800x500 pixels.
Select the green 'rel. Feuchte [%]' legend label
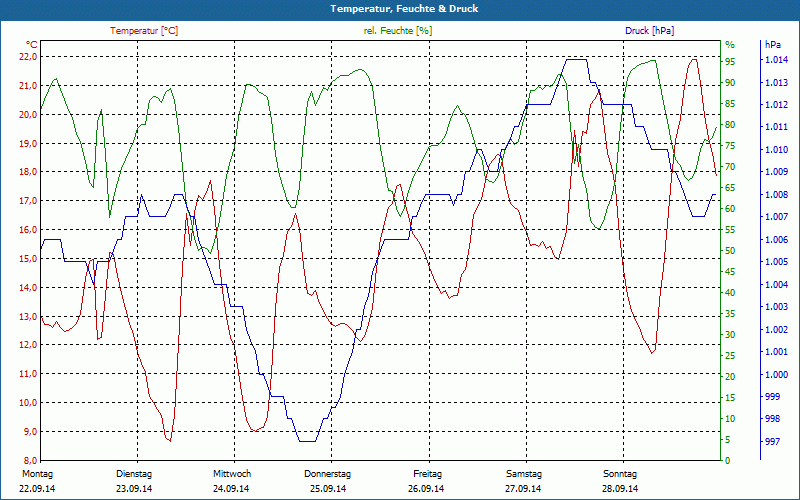pyautogui.click(x=398, y=31)
